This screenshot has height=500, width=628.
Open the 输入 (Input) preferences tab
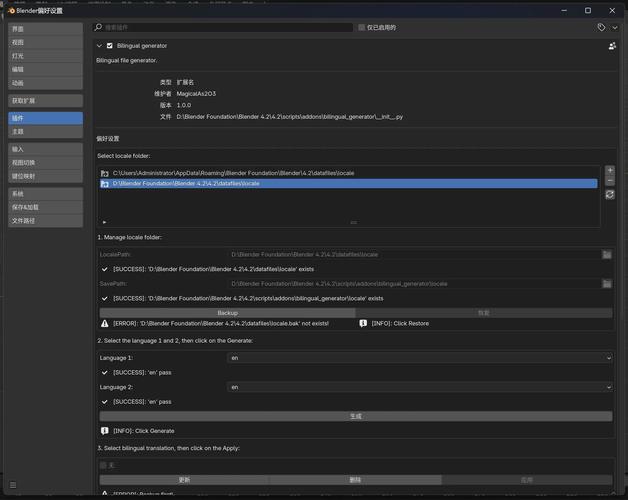[45, 149]
